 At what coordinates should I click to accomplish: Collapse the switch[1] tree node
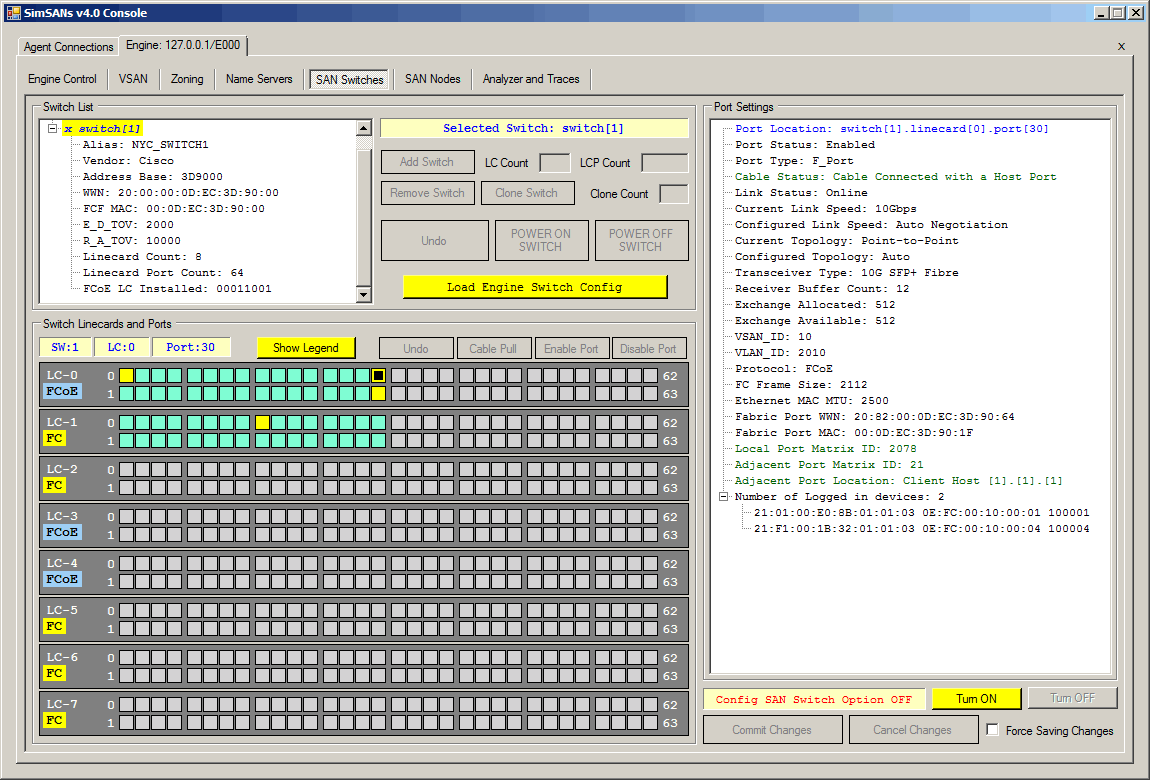[x=52, y=129]
